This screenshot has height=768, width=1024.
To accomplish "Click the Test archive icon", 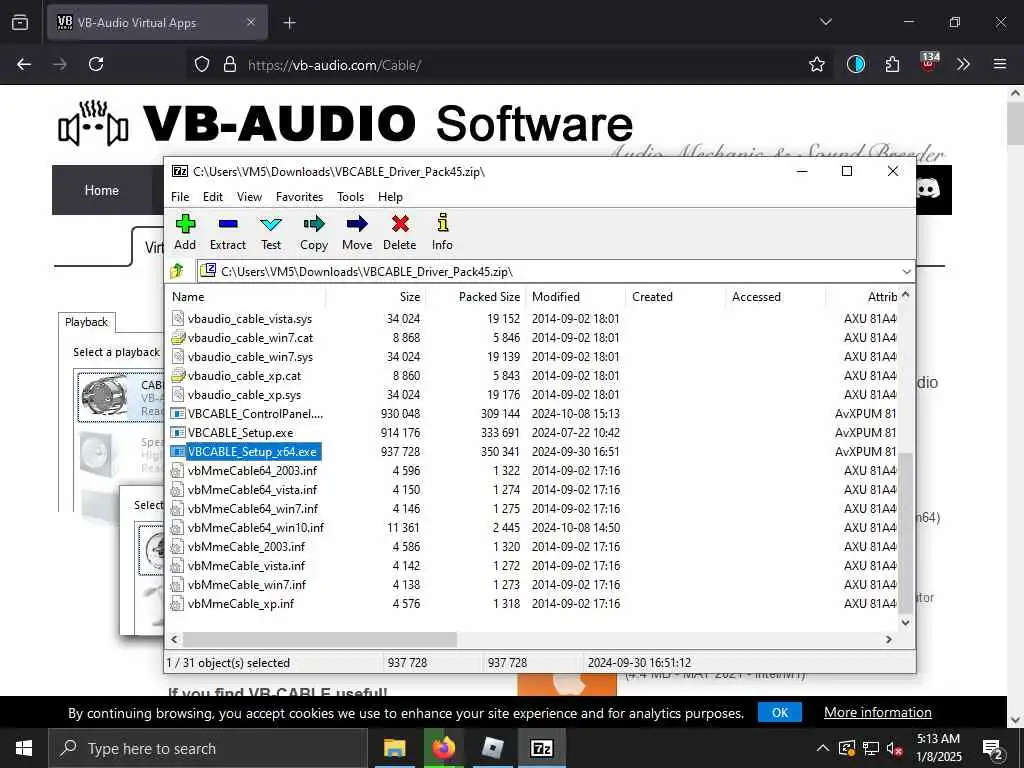I will click(270, 232).
